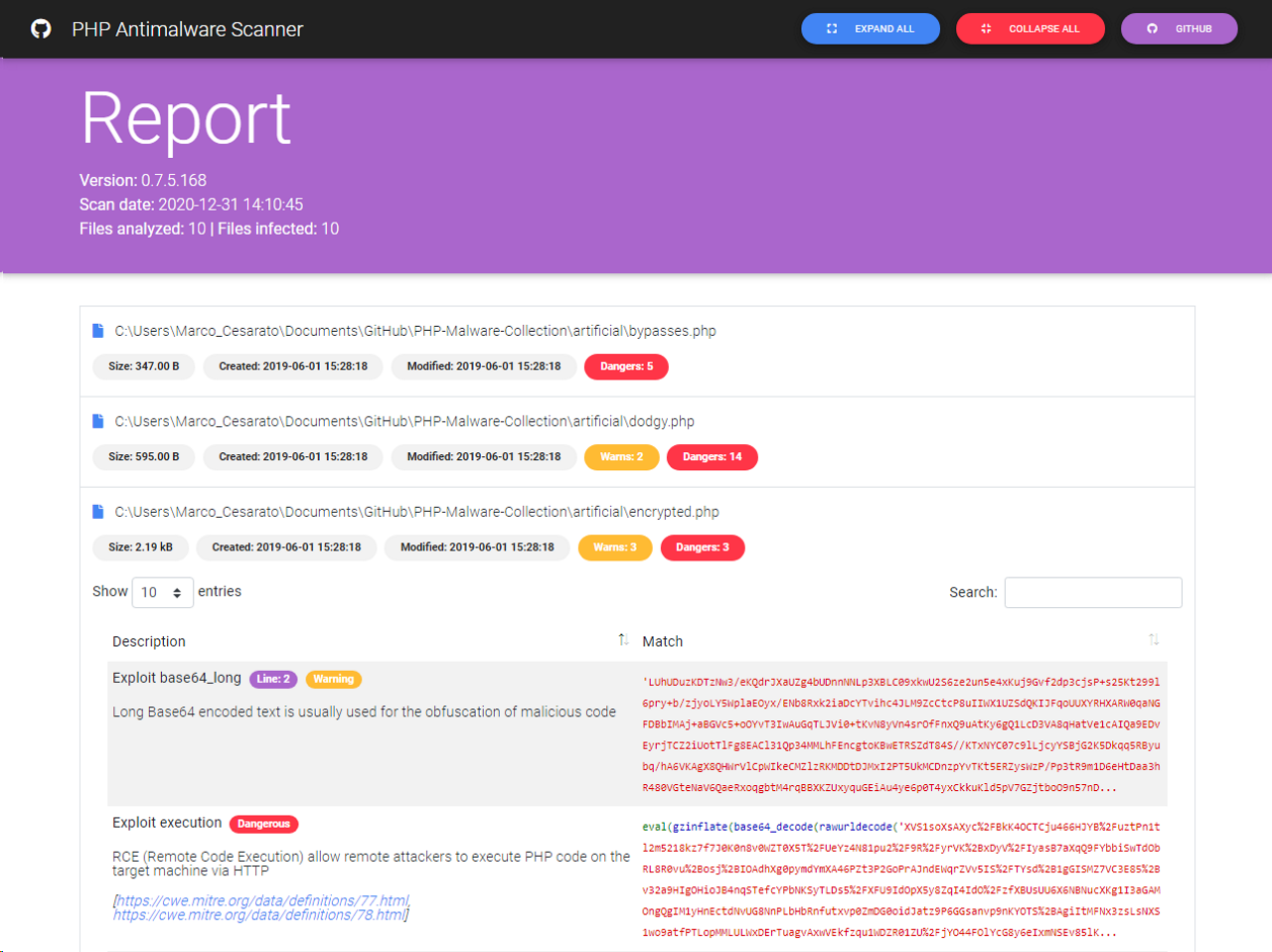Image resolution: width=1272 pixels, height=952 pixels.
Task: Click the PHP Antimalware Scanner title
Action: click(x=187, y=30)
